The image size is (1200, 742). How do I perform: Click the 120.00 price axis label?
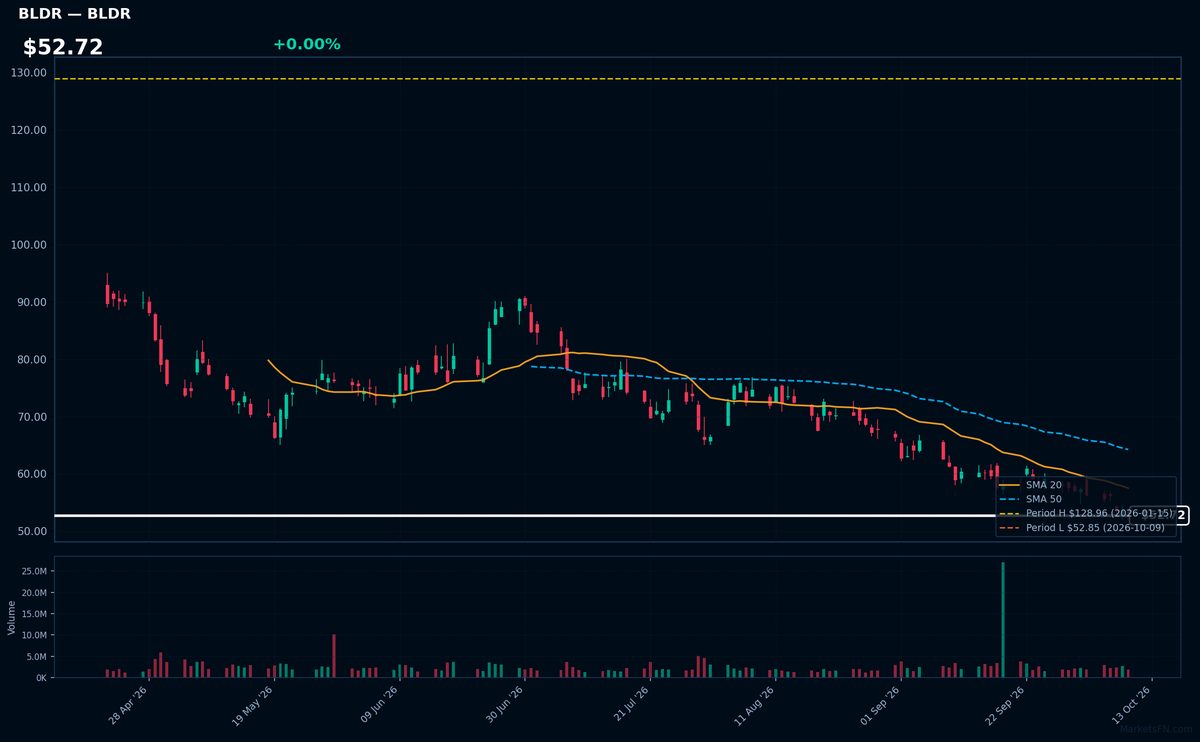29,130
